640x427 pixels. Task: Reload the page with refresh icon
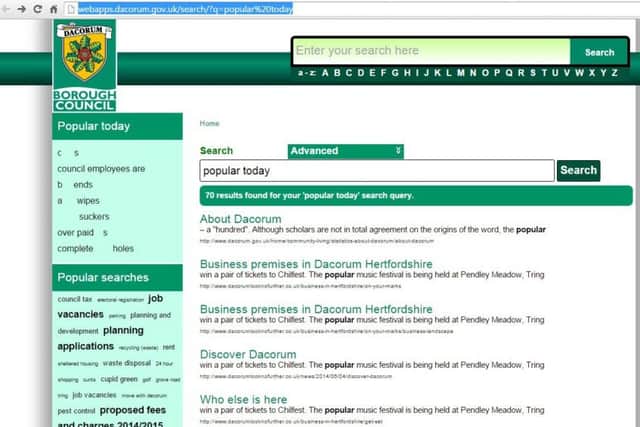[38, 9]
